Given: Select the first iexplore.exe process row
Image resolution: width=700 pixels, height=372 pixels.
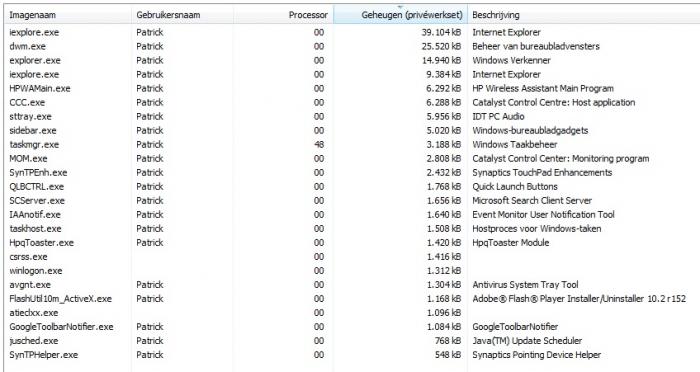Looking at the screenshot, I should click(x=352, y=32).
